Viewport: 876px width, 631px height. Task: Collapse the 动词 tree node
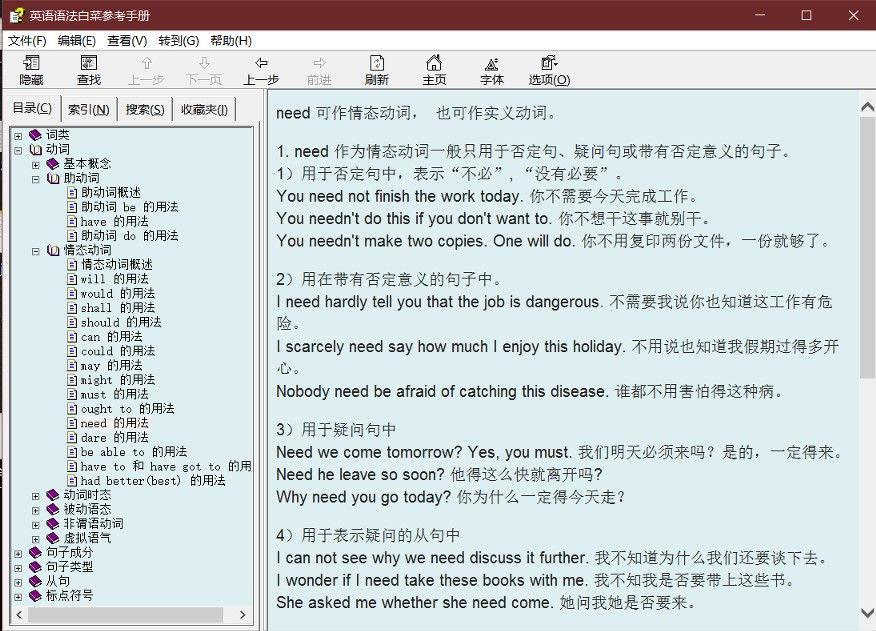(x=18, y=150)
